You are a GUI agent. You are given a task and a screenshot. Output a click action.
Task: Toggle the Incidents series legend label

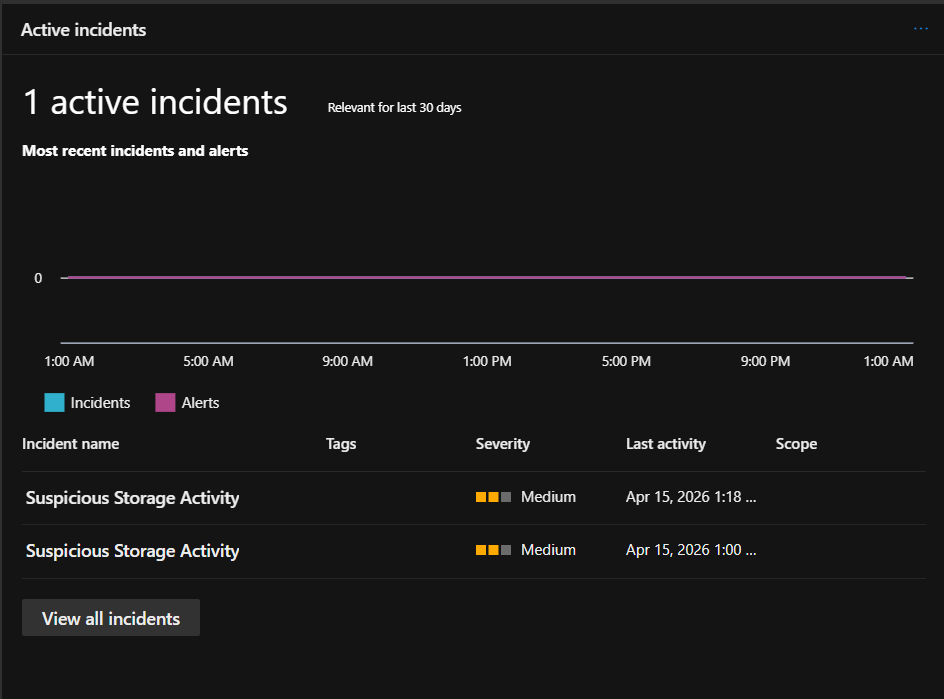[x=100, y=403]
